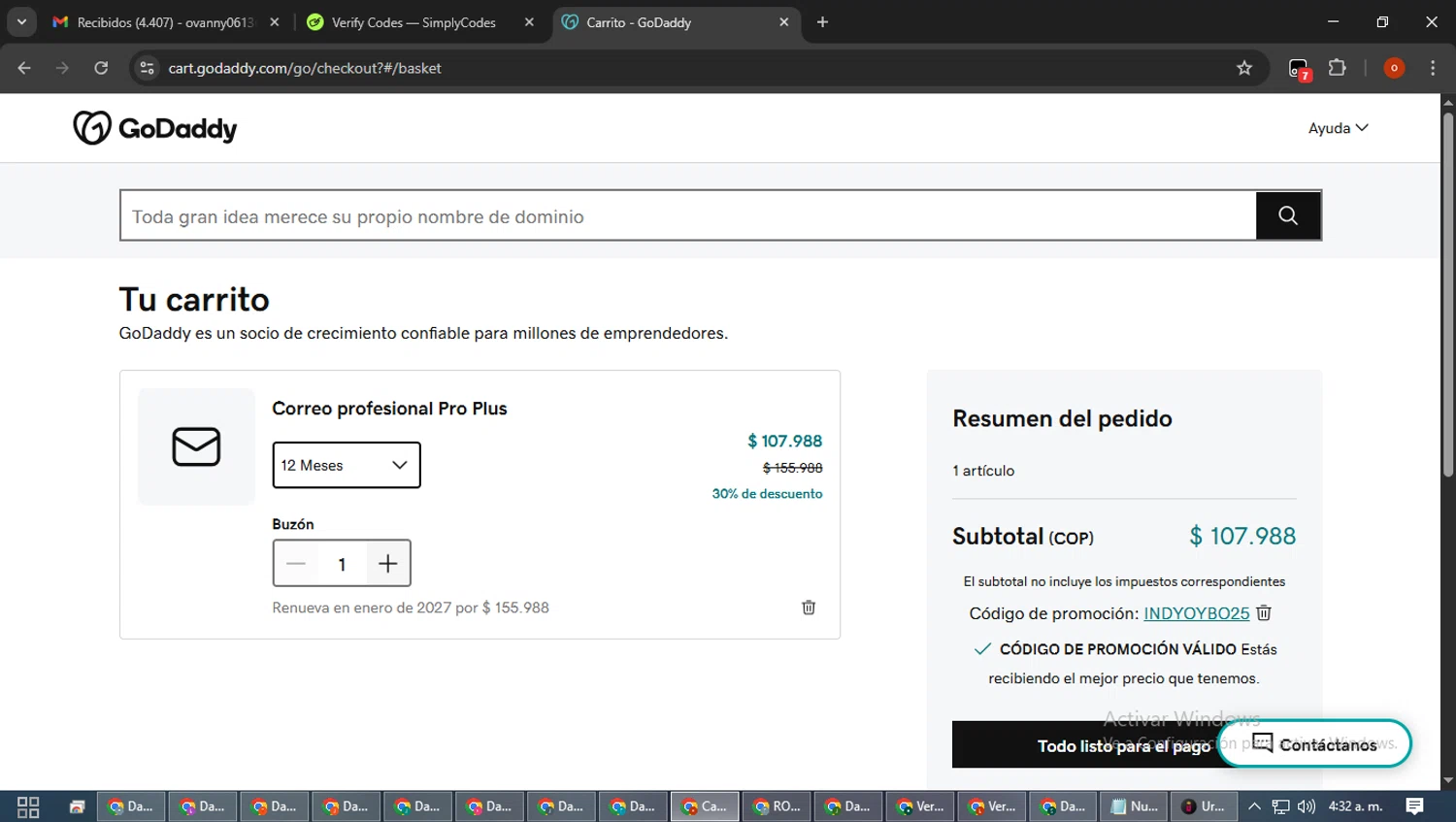1456x822 pixels.
Task: Click the page vertical scrollbar
Action: [x=1447, y=296]
